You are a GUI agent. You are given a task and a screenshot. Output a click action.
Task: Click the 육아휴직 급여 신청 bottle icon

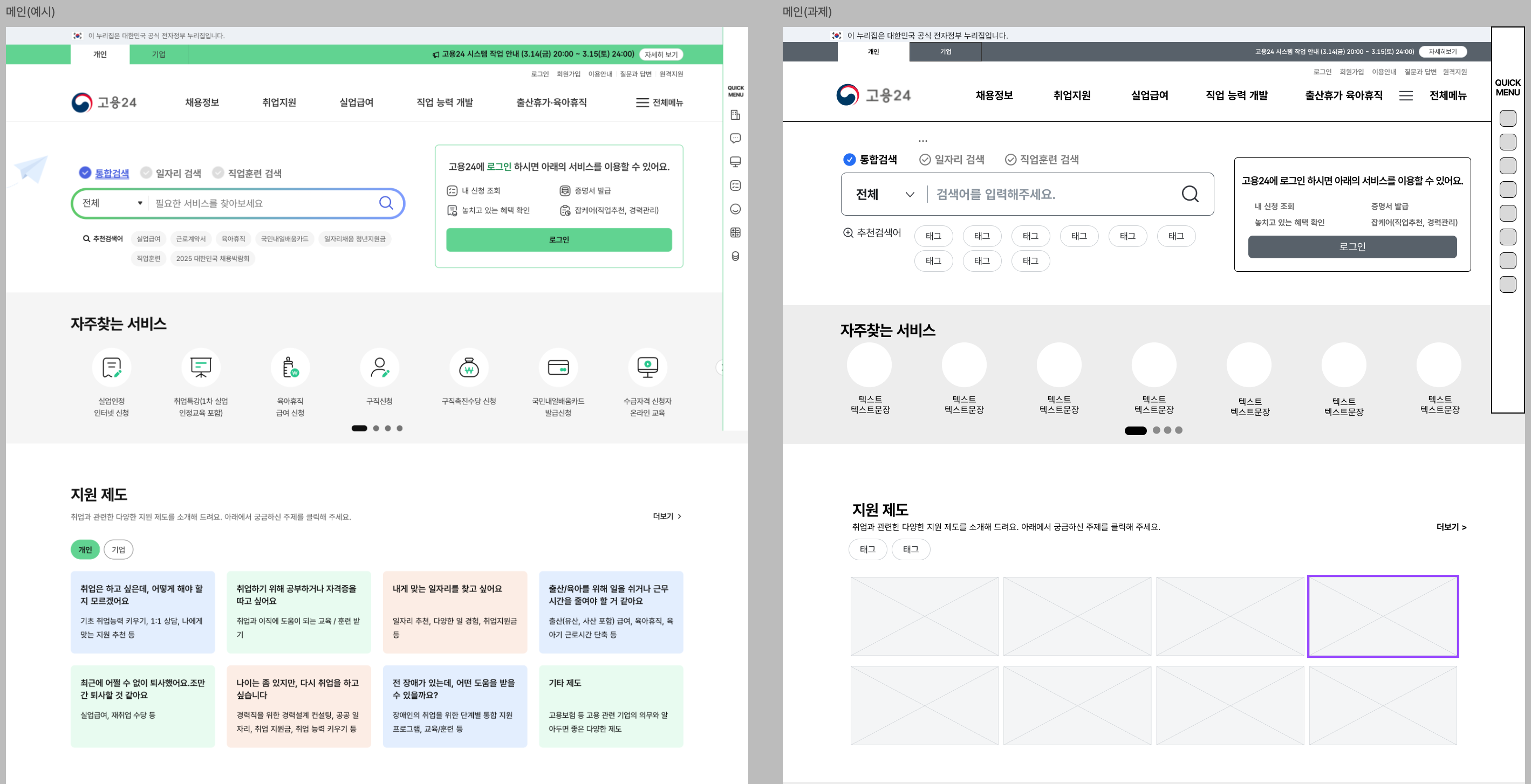290,368
